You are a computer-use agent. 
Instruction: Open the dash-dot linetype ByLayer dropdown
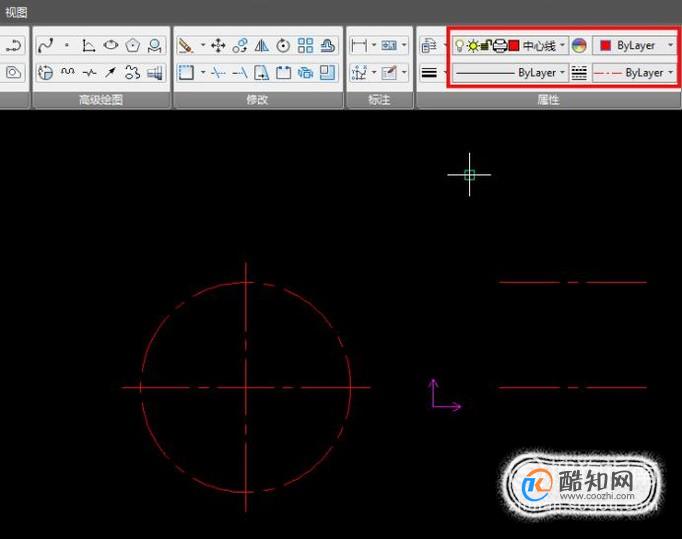635,72
